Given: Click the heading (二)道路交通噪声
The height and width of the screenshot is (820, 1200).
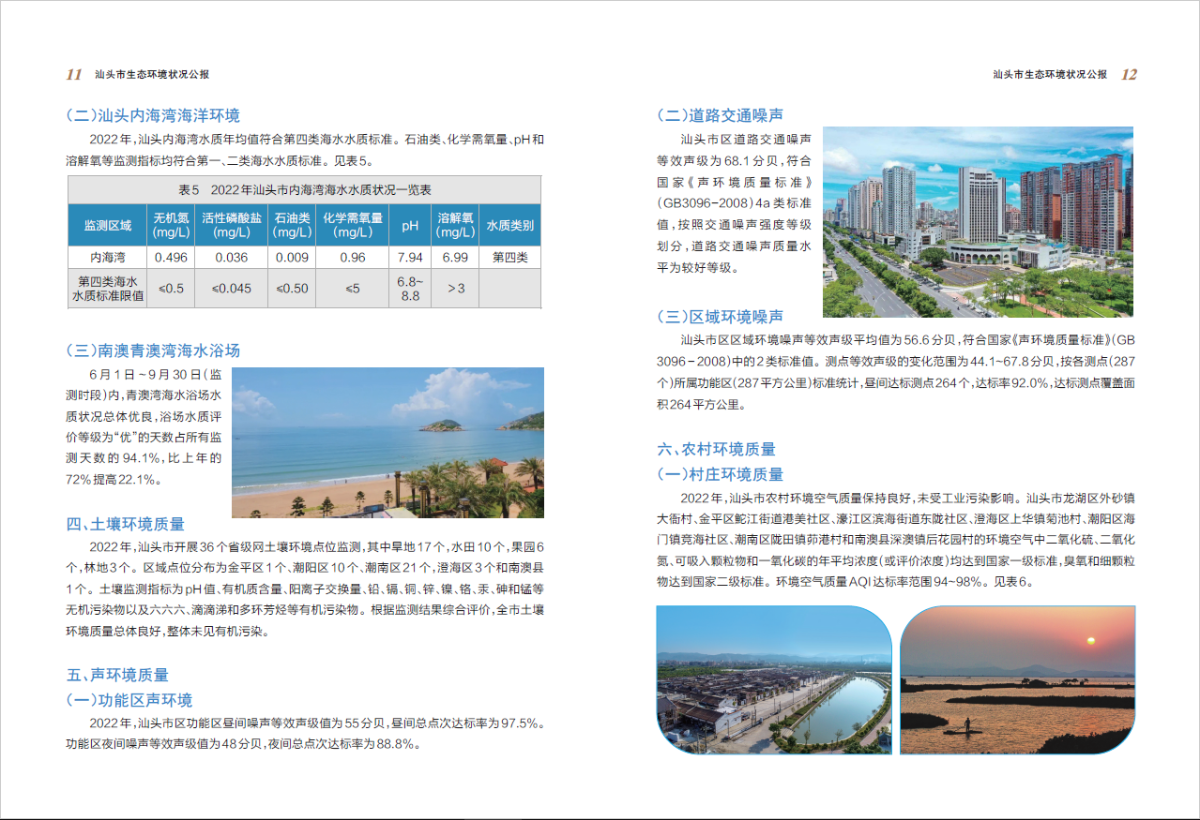Looking at the screenshot, I should [x=719, y=115].
